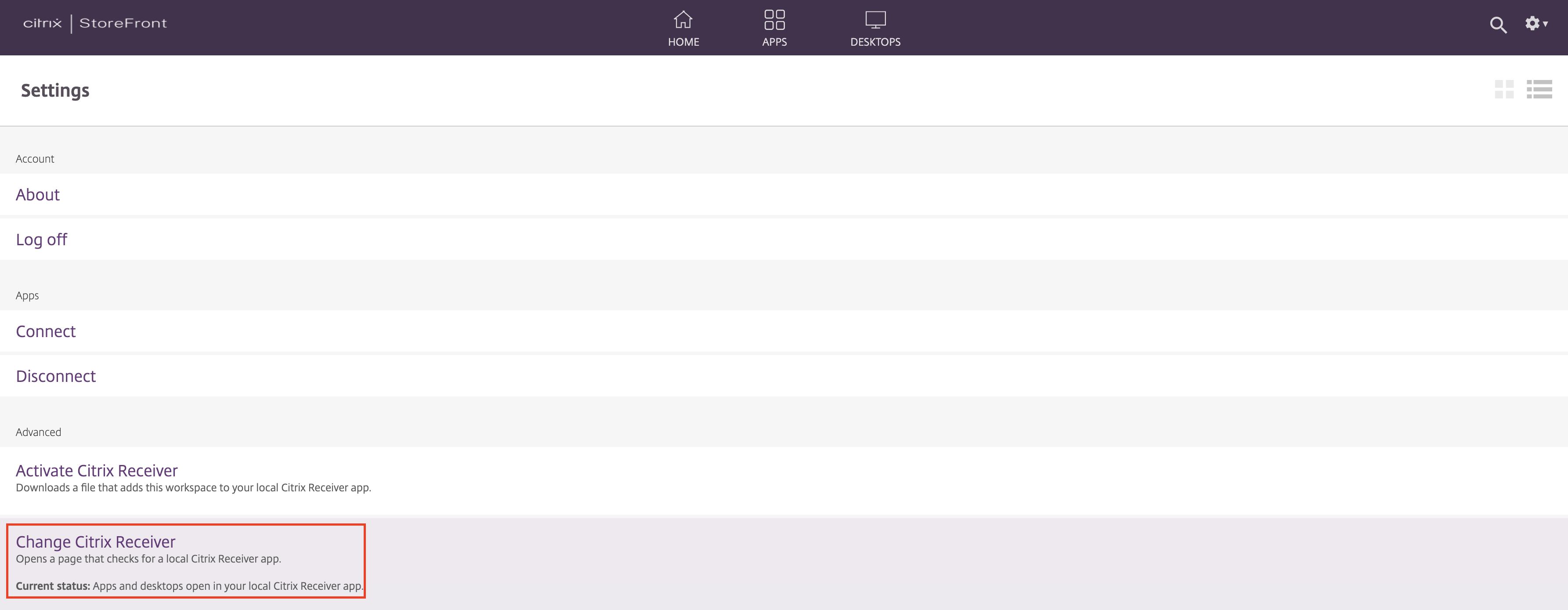1568x610 pixels.
Task: Click the 'Current status:' line
Action: click(x=189, y=586)
